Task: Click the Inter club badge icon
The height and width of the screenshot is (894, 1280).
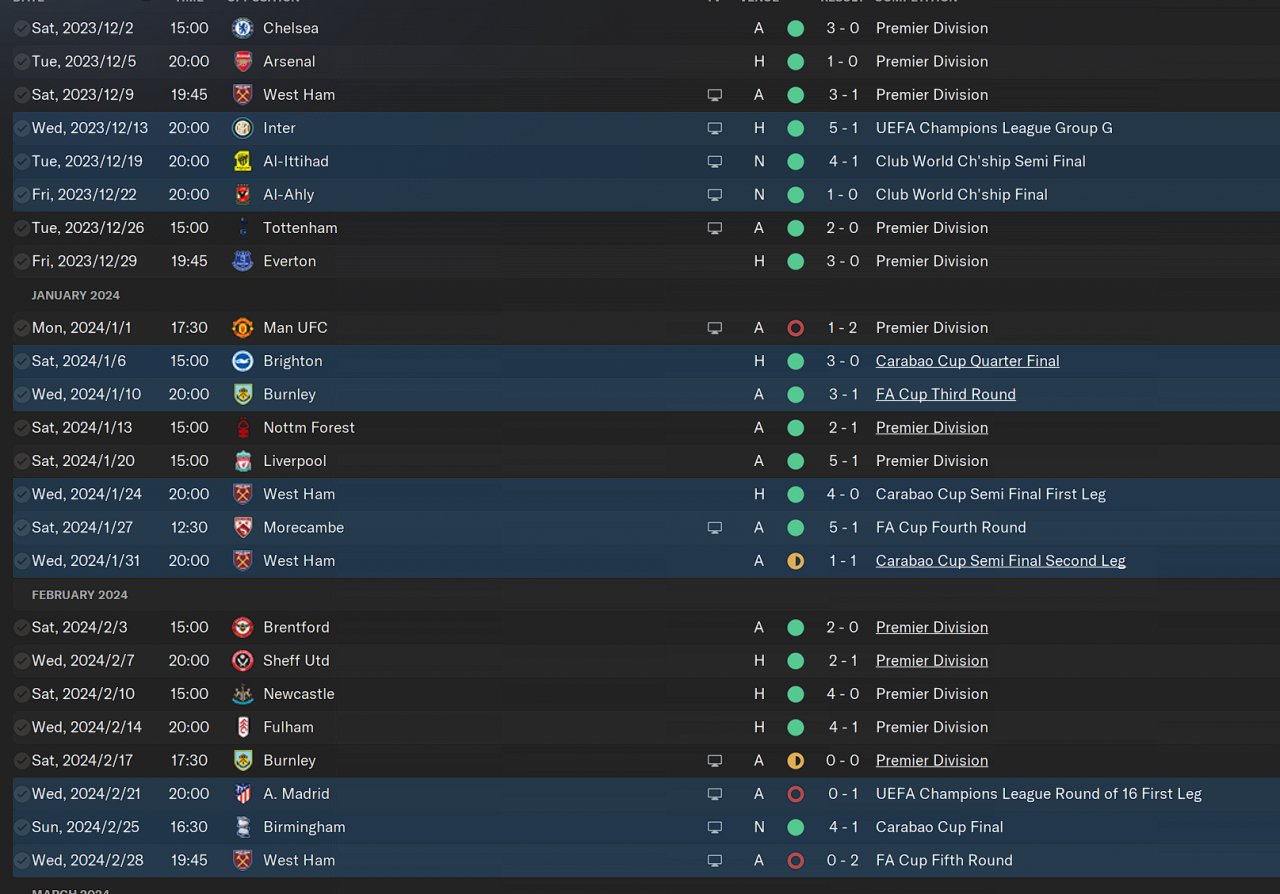Action: (x=242, y=128)
